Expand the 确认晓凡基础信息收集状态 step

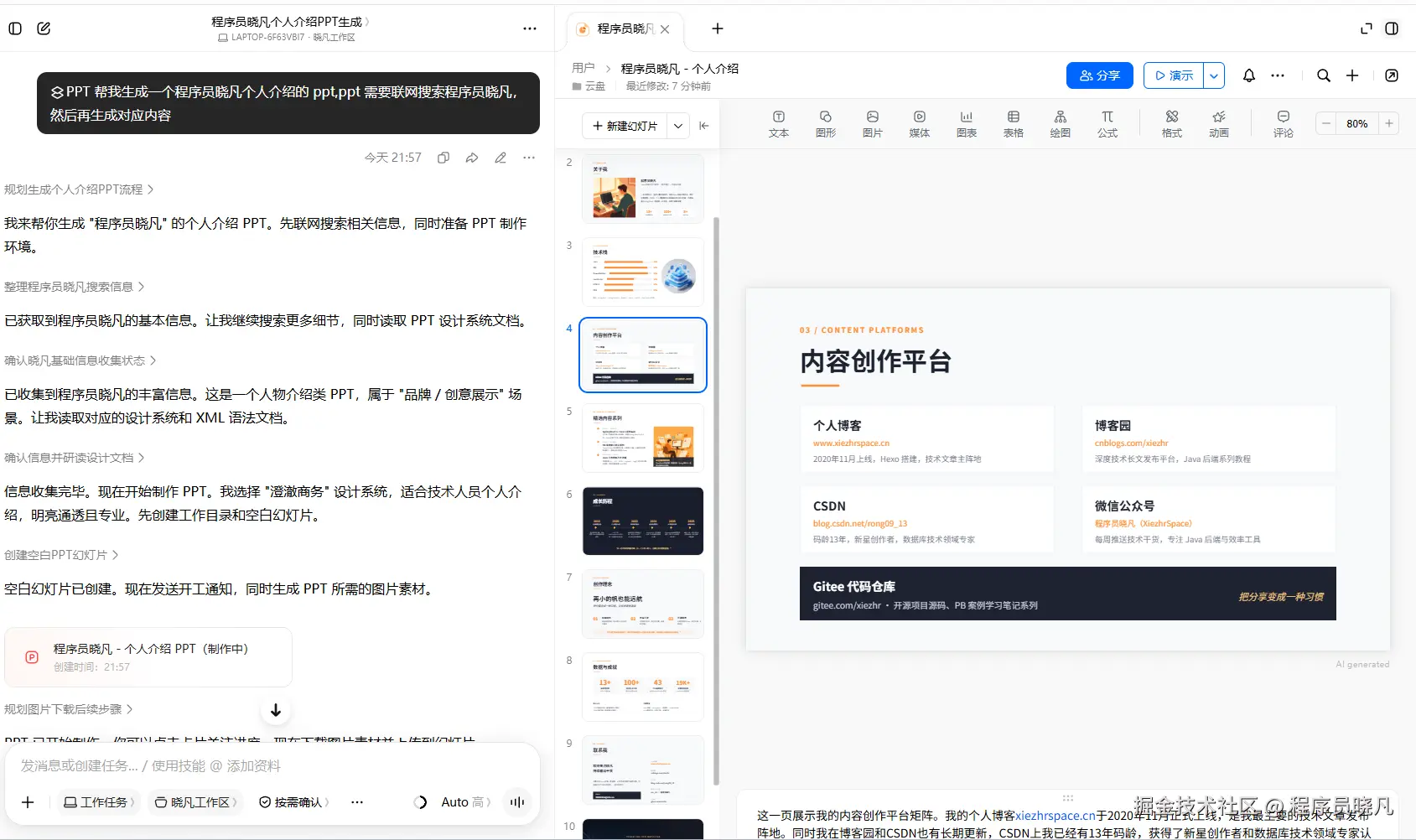[x=80, y=360]
